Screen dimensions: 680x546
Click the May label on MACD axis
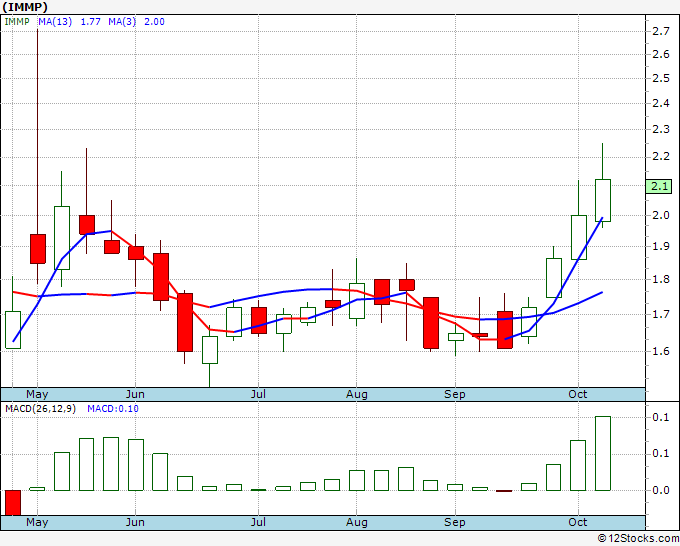pyautogui.click(x=37, y=522)
